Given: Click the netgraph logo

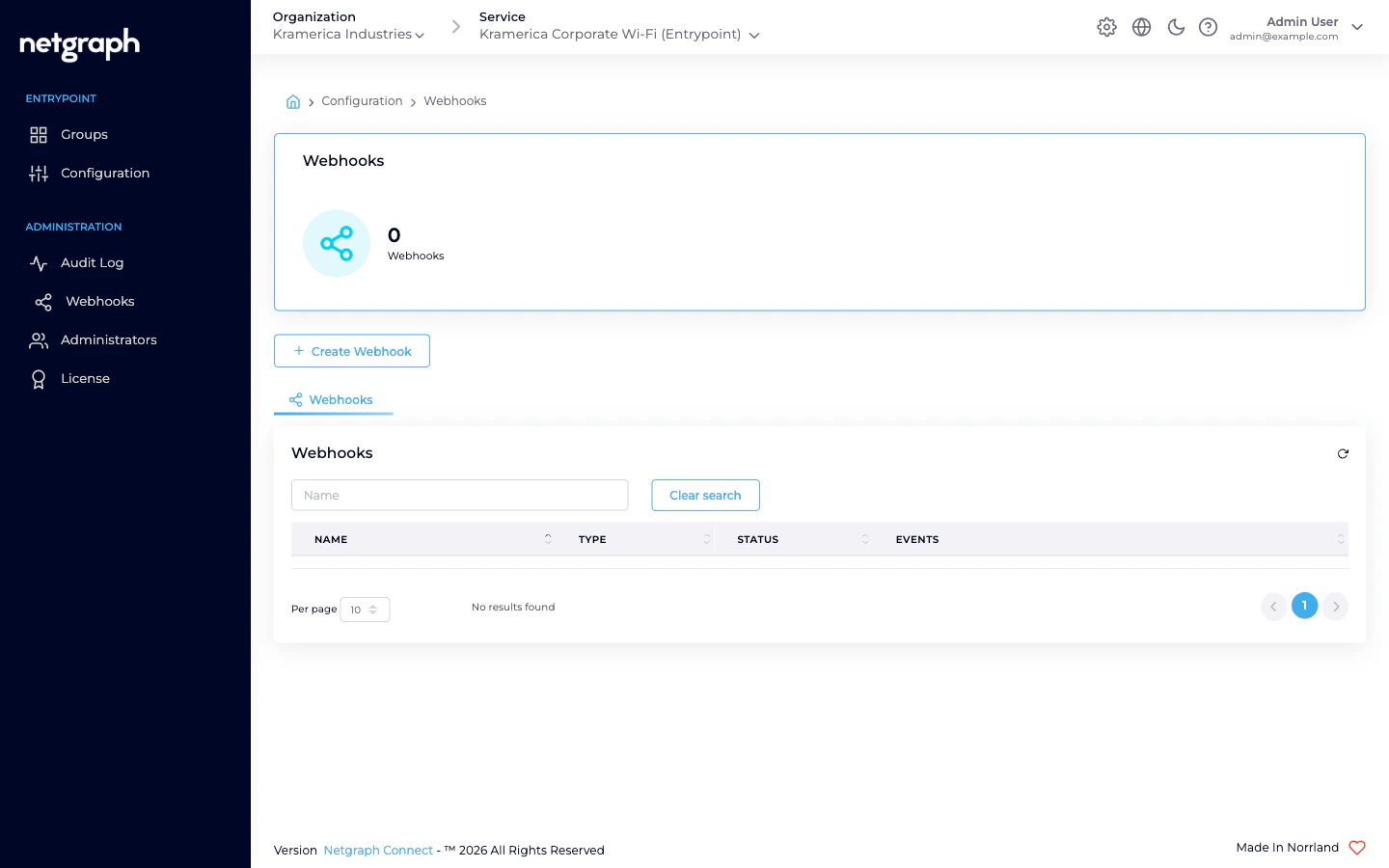Looking at the screenshot, I should coord(80,44).
